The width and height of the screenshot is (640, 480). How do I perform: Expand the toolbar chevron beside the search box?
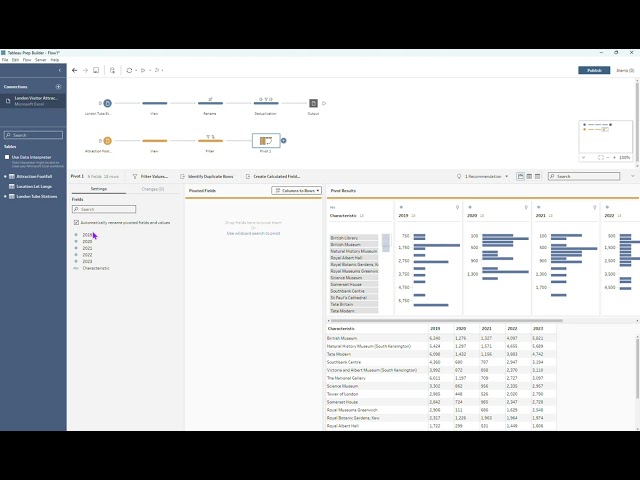tap(633, 176)
